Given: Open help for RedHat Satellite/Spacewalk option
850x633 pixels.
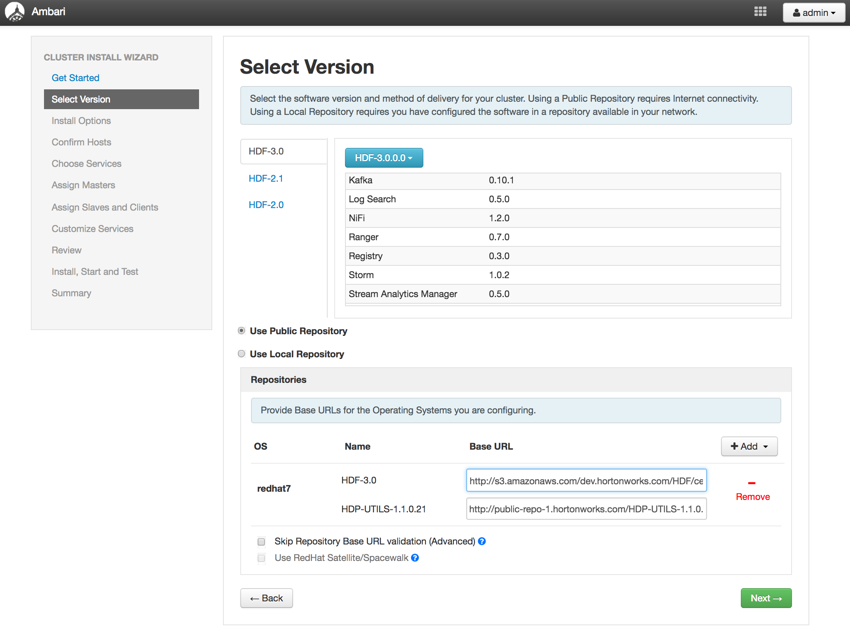Looking at the screenshot, I should pos(415,558).
